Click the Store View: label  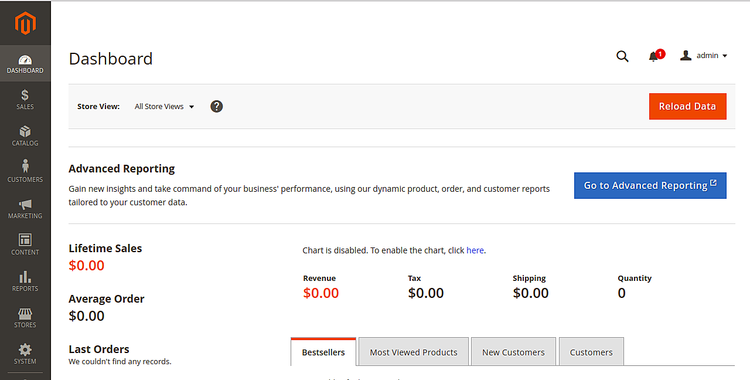pyautogui.click(x=99, y=106)
